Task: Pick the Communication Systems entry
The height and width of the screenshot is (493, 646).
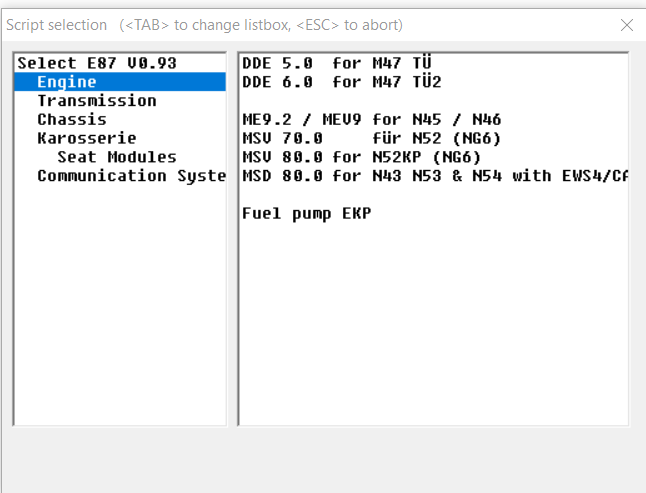Action: pyautogui.click(x=130, y=176)
